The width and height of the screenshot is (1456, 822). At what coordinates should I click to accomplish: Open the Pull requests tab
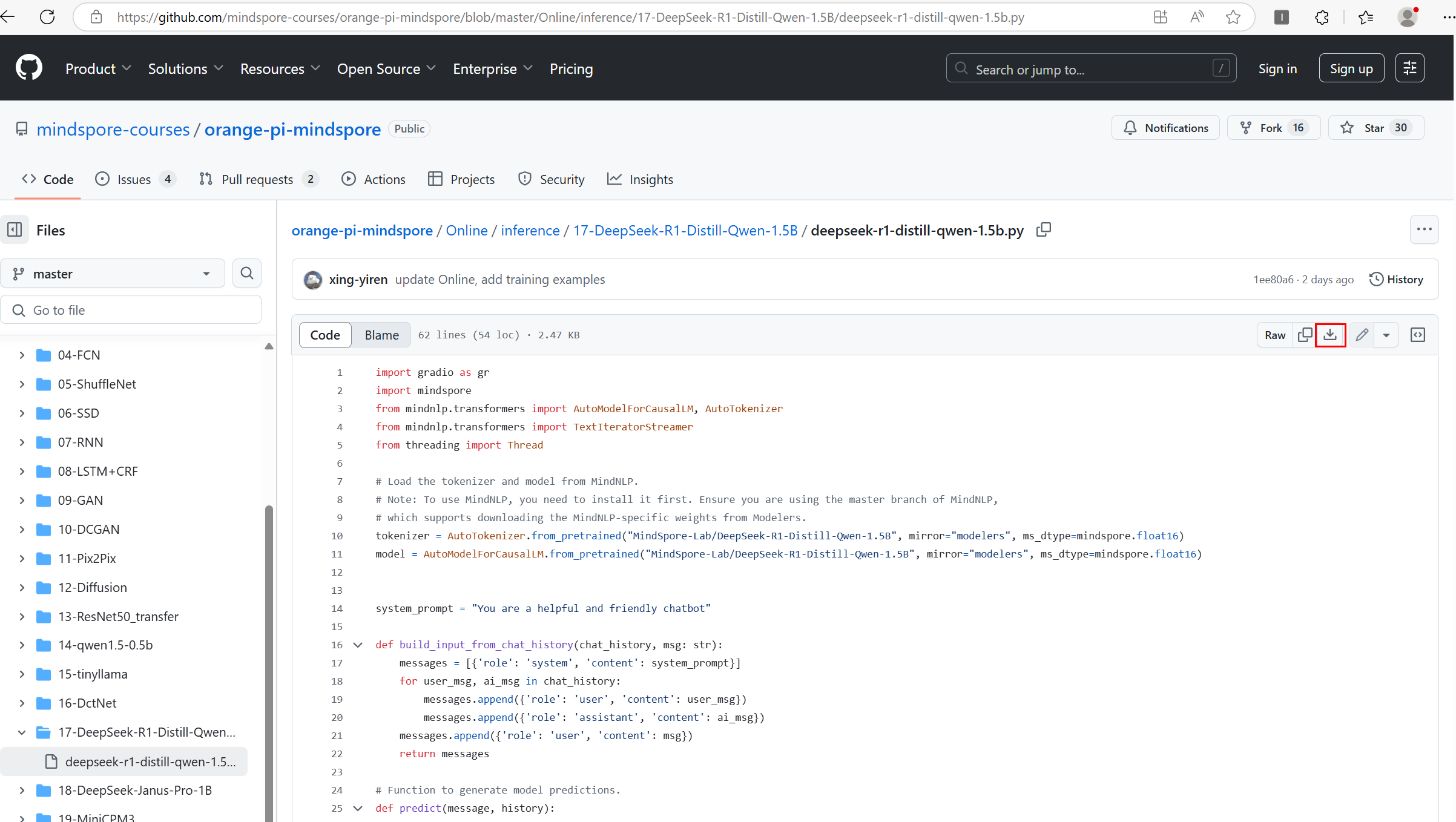click(259, 179)
